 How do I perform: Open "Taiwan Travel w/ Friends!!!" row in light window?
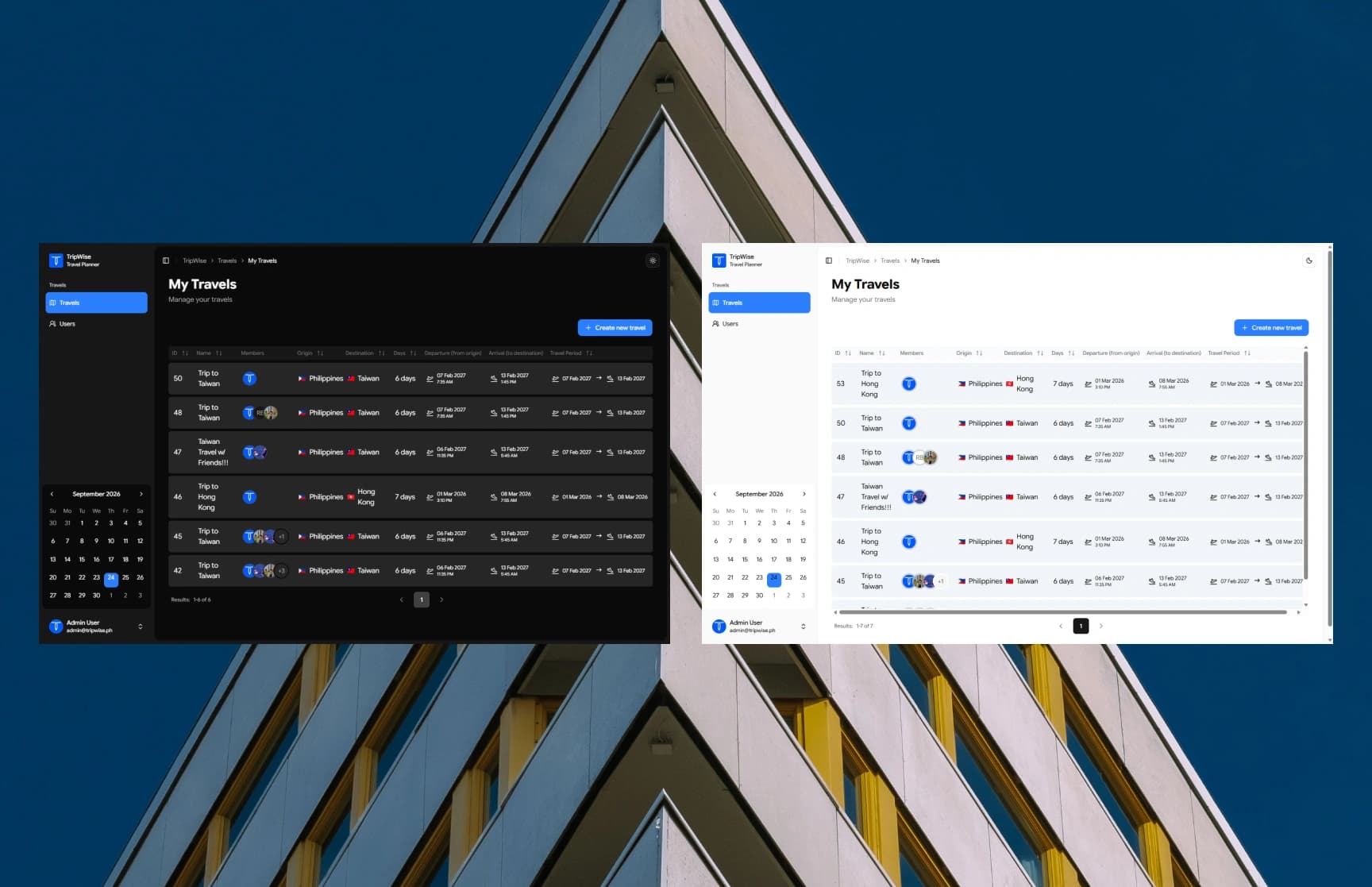(1067, 497)
